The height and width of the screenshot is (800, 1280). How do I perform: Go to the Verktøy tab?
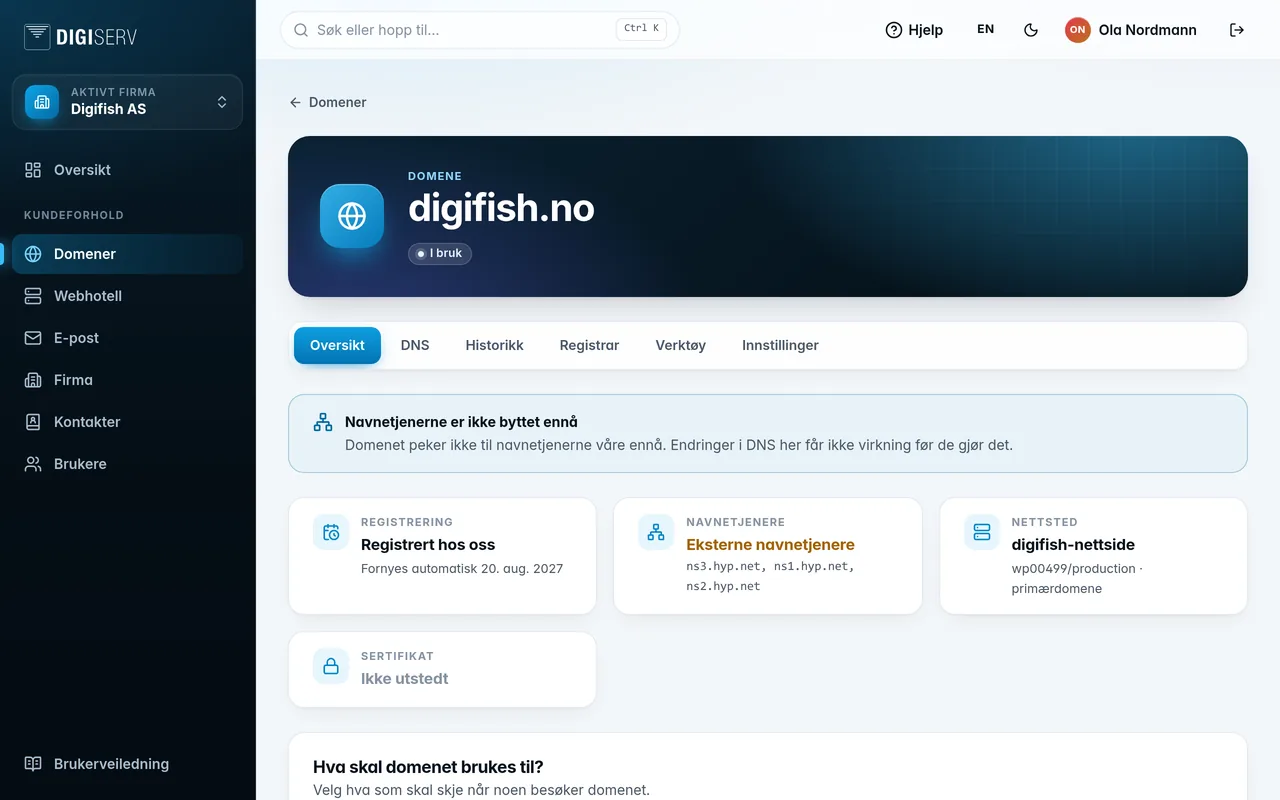pyautogui.click(x=681, y=345)
